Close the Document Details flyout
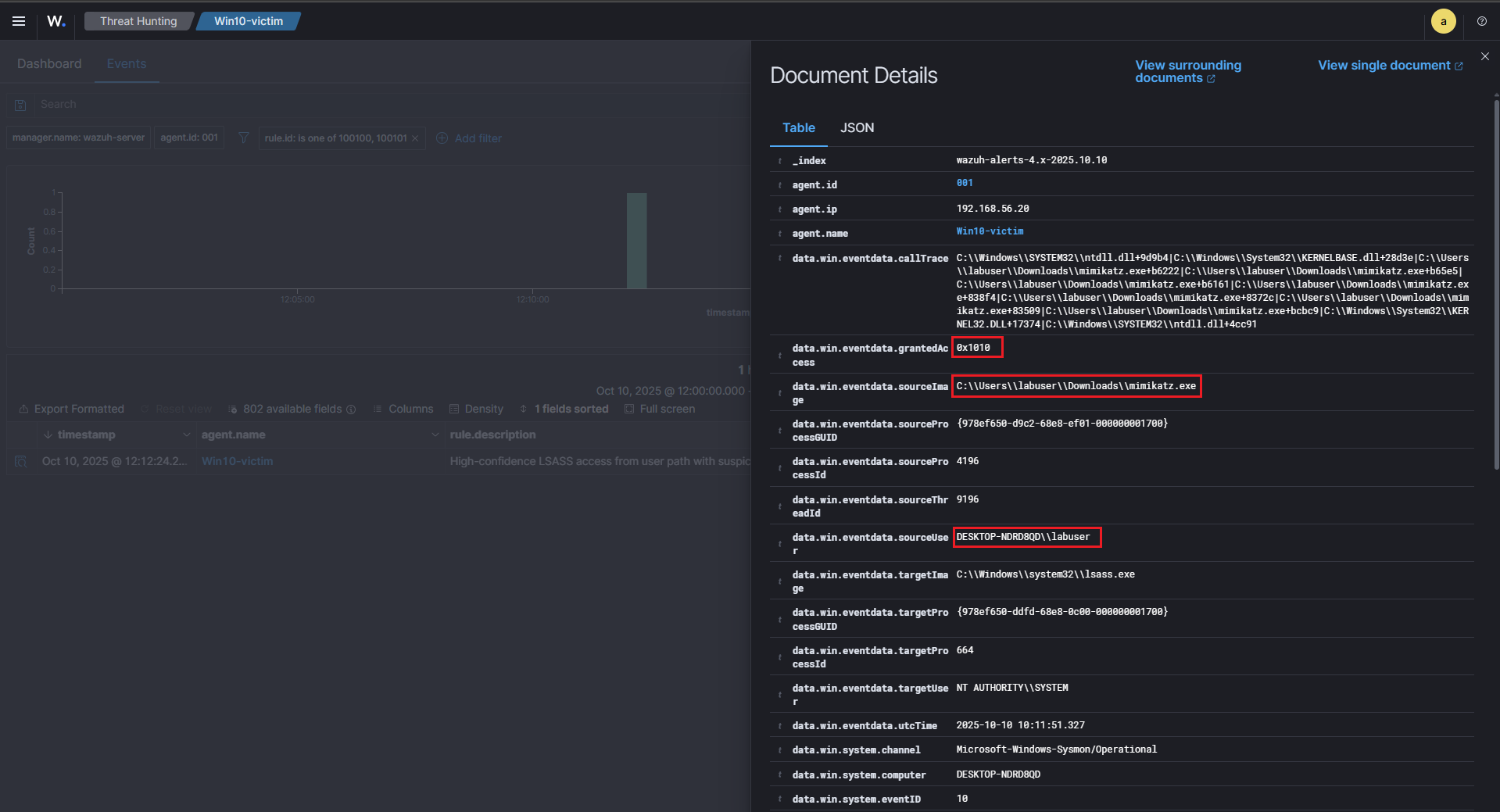This screenshot has height=812, width=1500. 1484,56
